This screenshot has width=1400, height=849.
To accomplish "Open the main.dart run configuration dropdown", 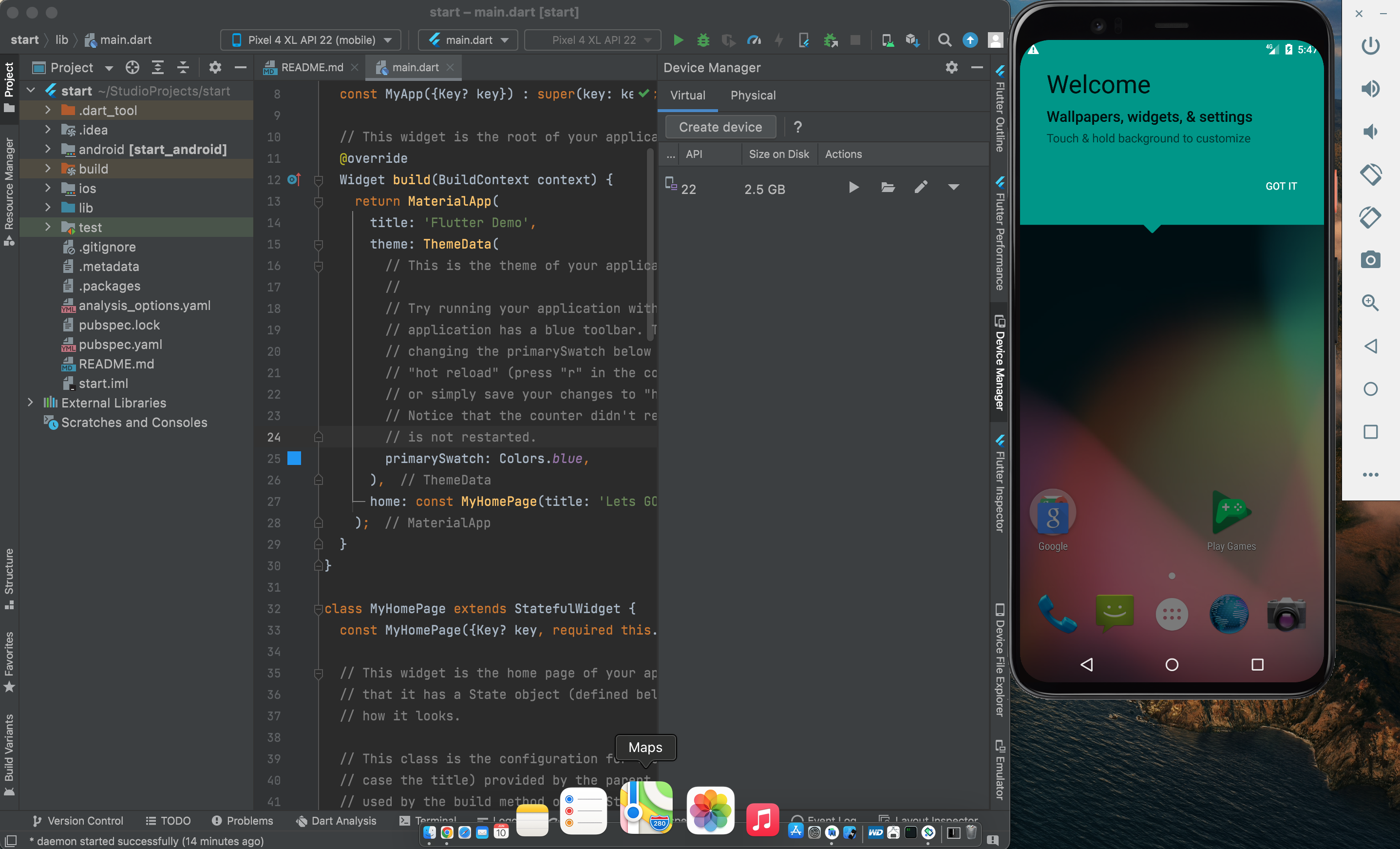I will click(468, 40).
